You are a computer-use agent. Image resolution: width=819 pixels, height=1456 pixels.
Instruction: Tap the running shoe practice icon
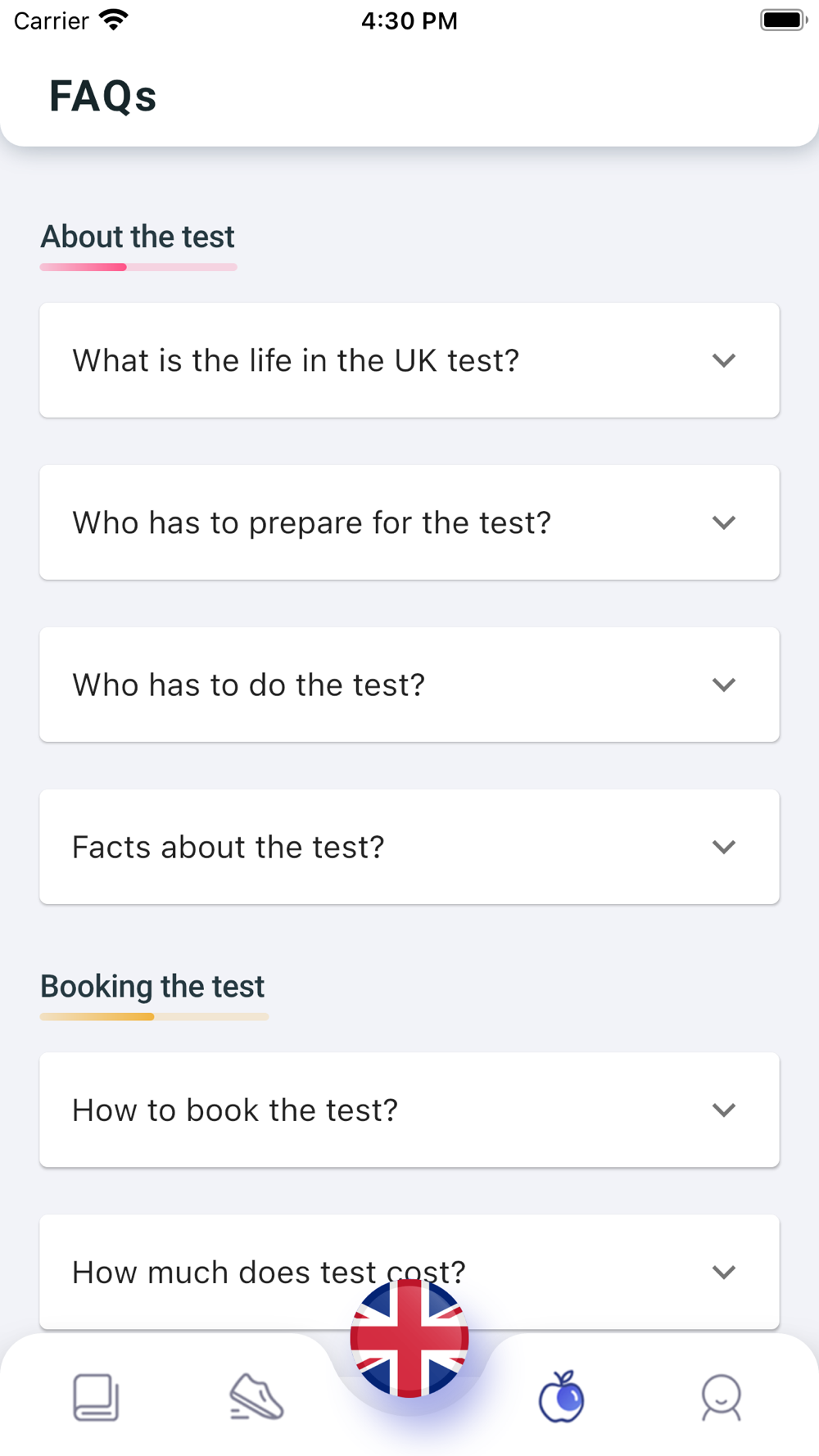coord(256,1397)
